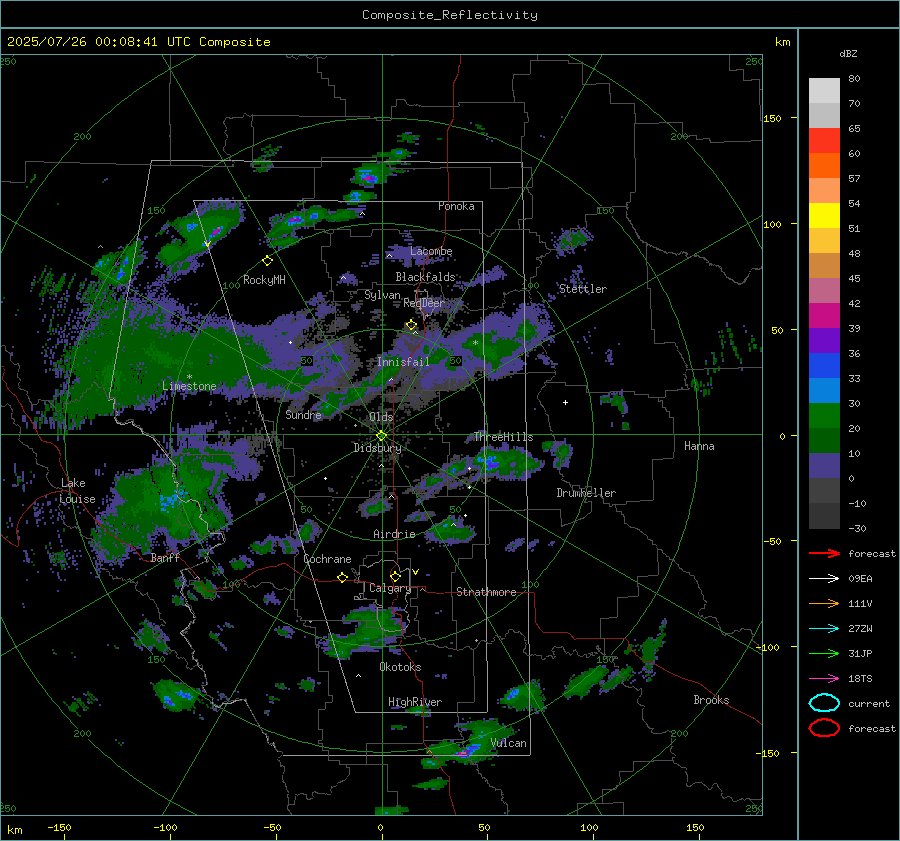
Task: Click the 100 tick on right axis
Action: [773, 224]
